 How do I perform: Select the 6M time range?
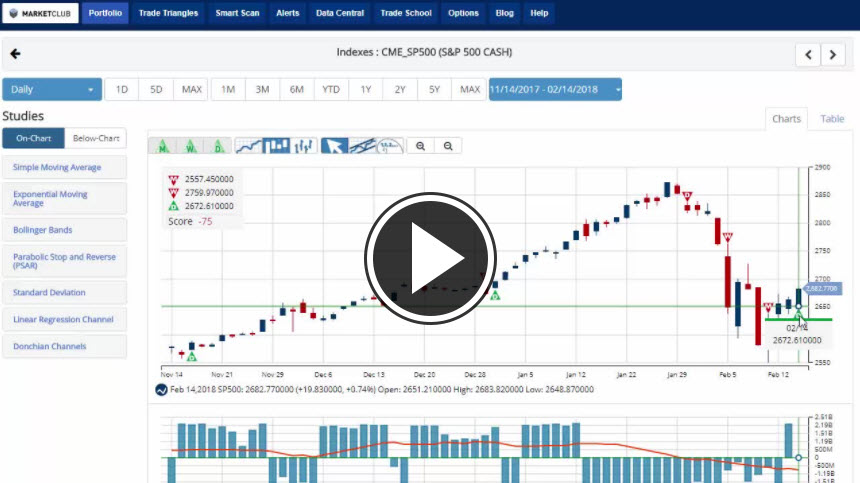tap(297, 90)
